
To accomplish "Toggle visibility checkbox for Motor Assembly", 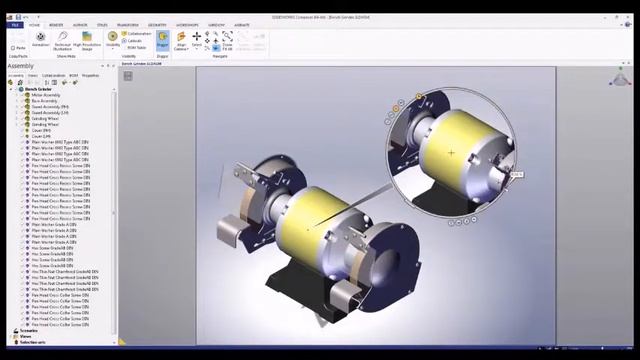I will point(23,95).
